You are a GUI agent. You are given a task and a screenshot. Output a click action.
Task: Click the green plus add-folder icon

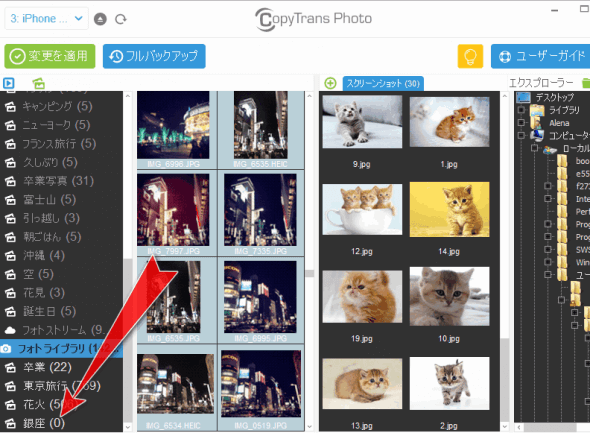pyautogui.click(x=330, y=83)
